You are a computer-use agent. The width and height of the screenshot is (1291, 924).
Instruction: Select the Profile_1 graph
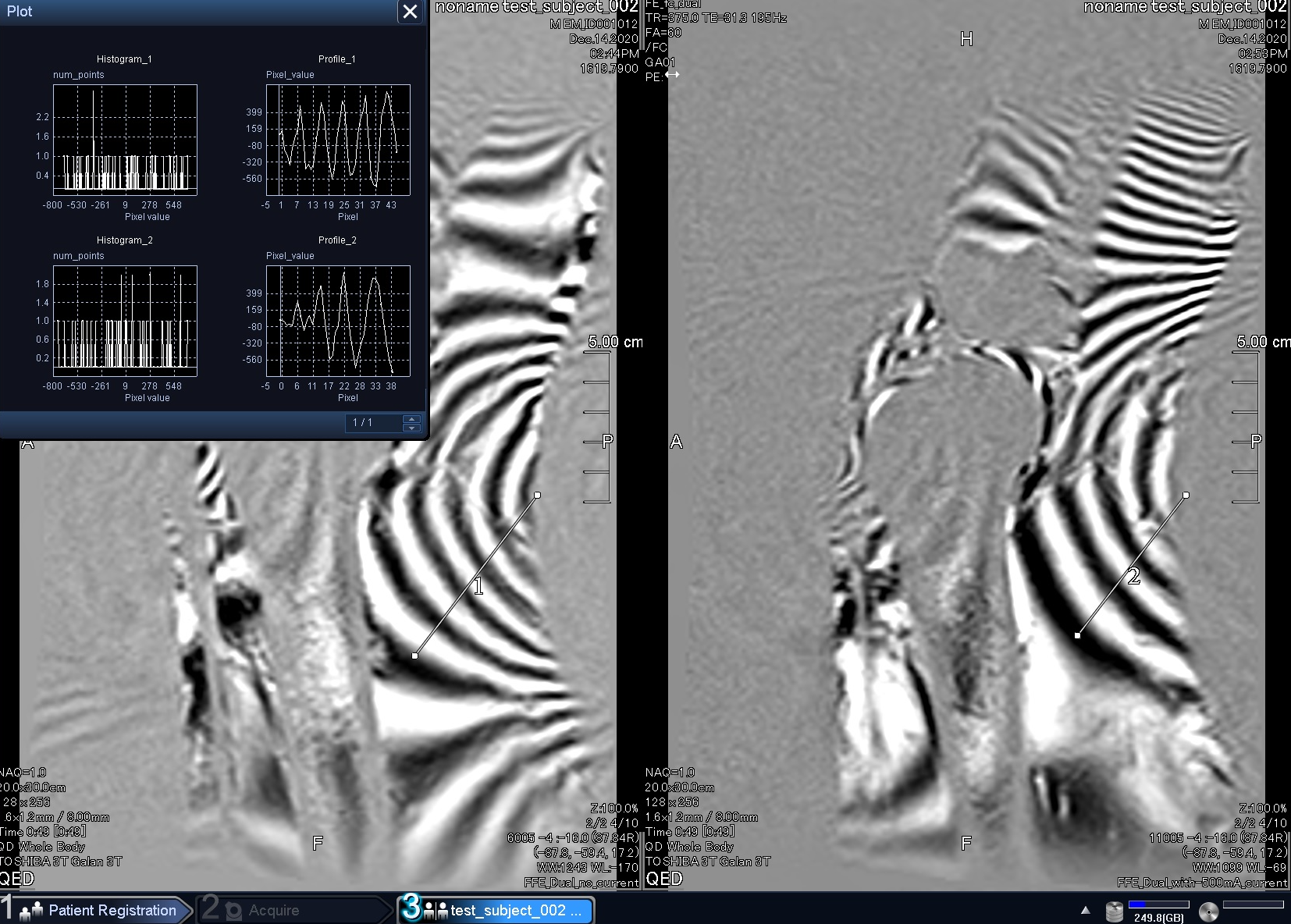[x=338, y=140]
